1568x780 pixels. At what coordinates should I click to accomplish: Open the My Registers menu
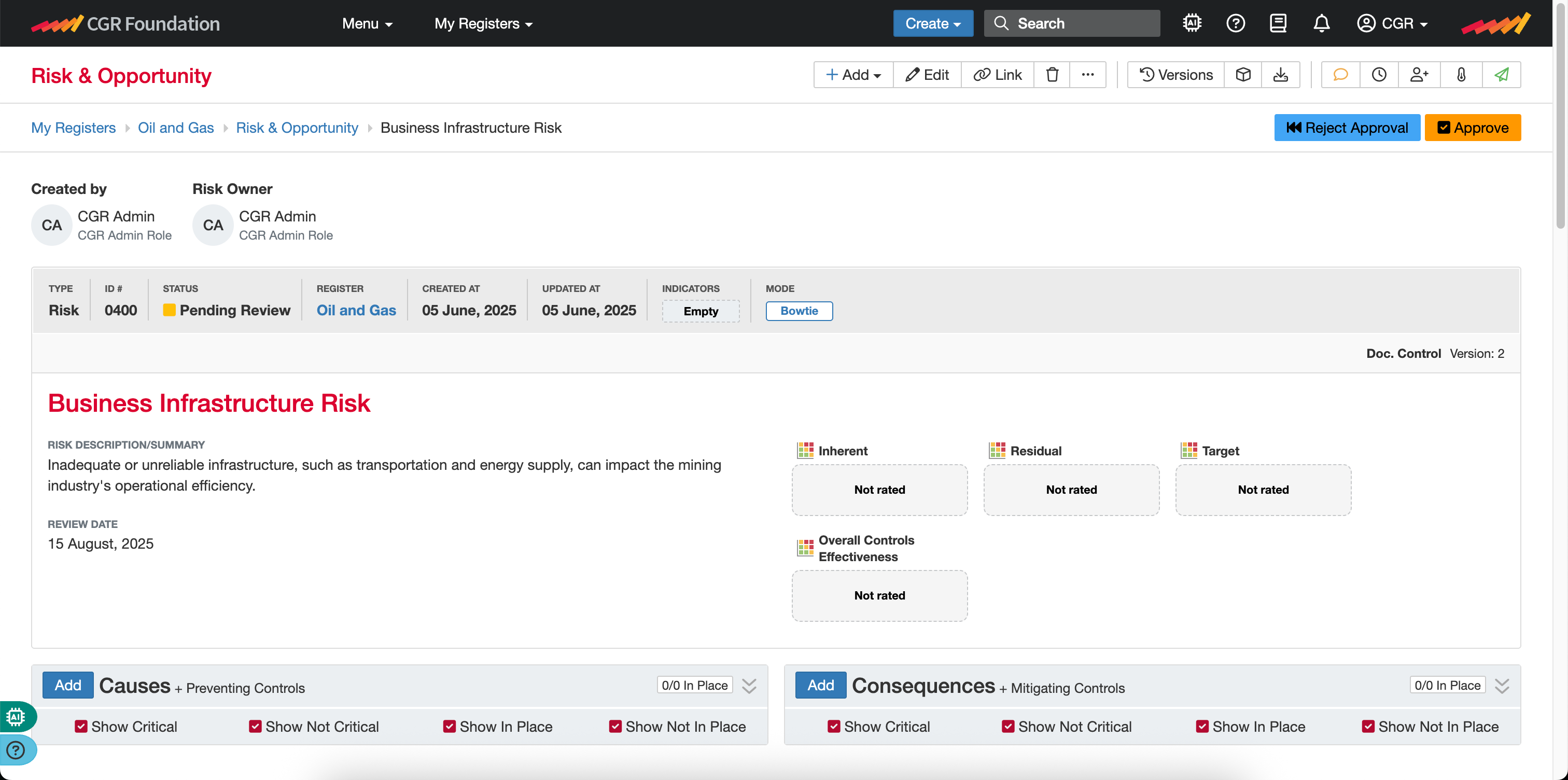483,23
